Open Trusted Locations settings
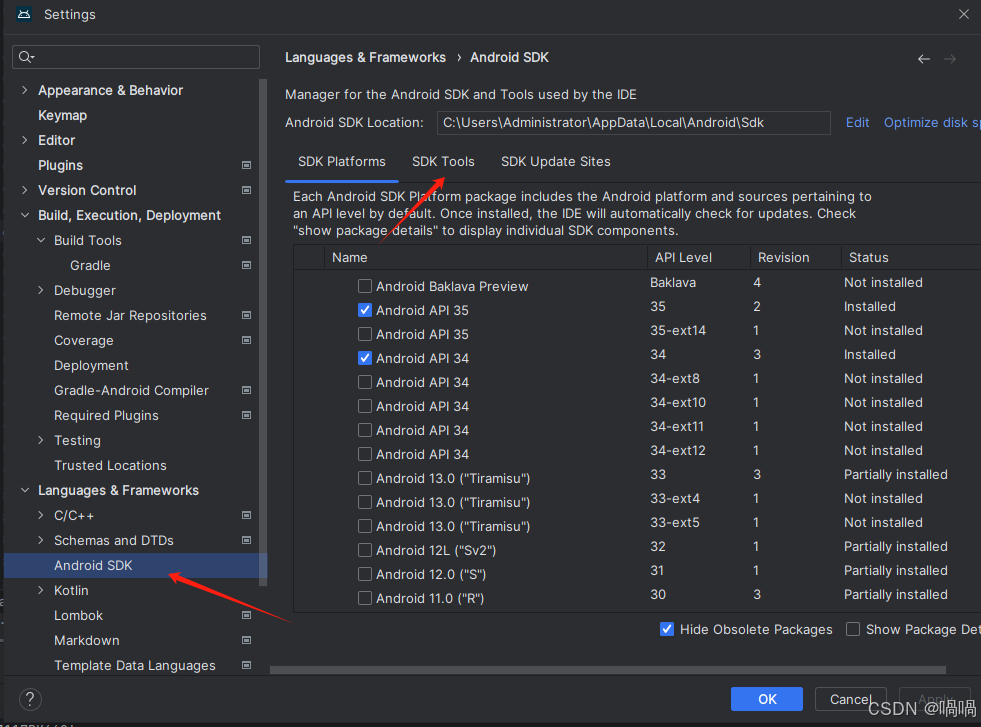981x727 pixels. tap(110, 465)
